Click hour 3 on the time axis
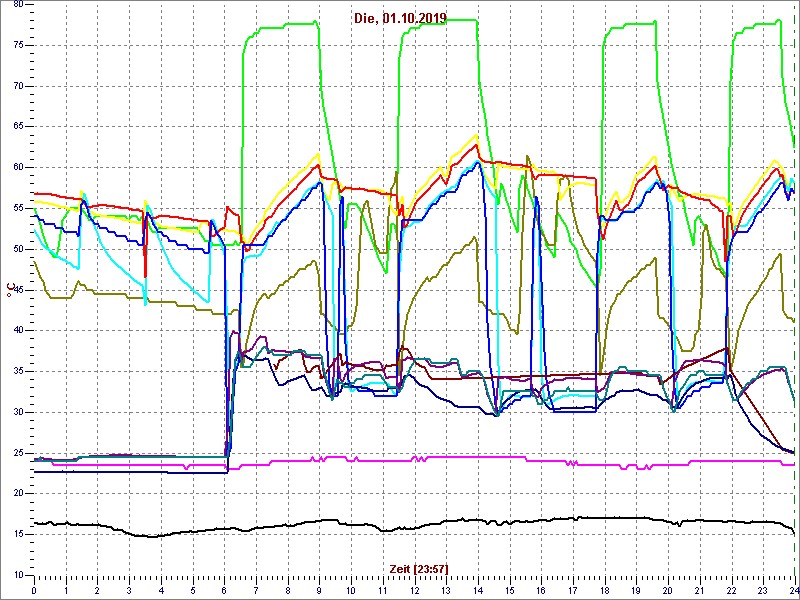This screenshot has width=800, height=600. click(129, 590)
